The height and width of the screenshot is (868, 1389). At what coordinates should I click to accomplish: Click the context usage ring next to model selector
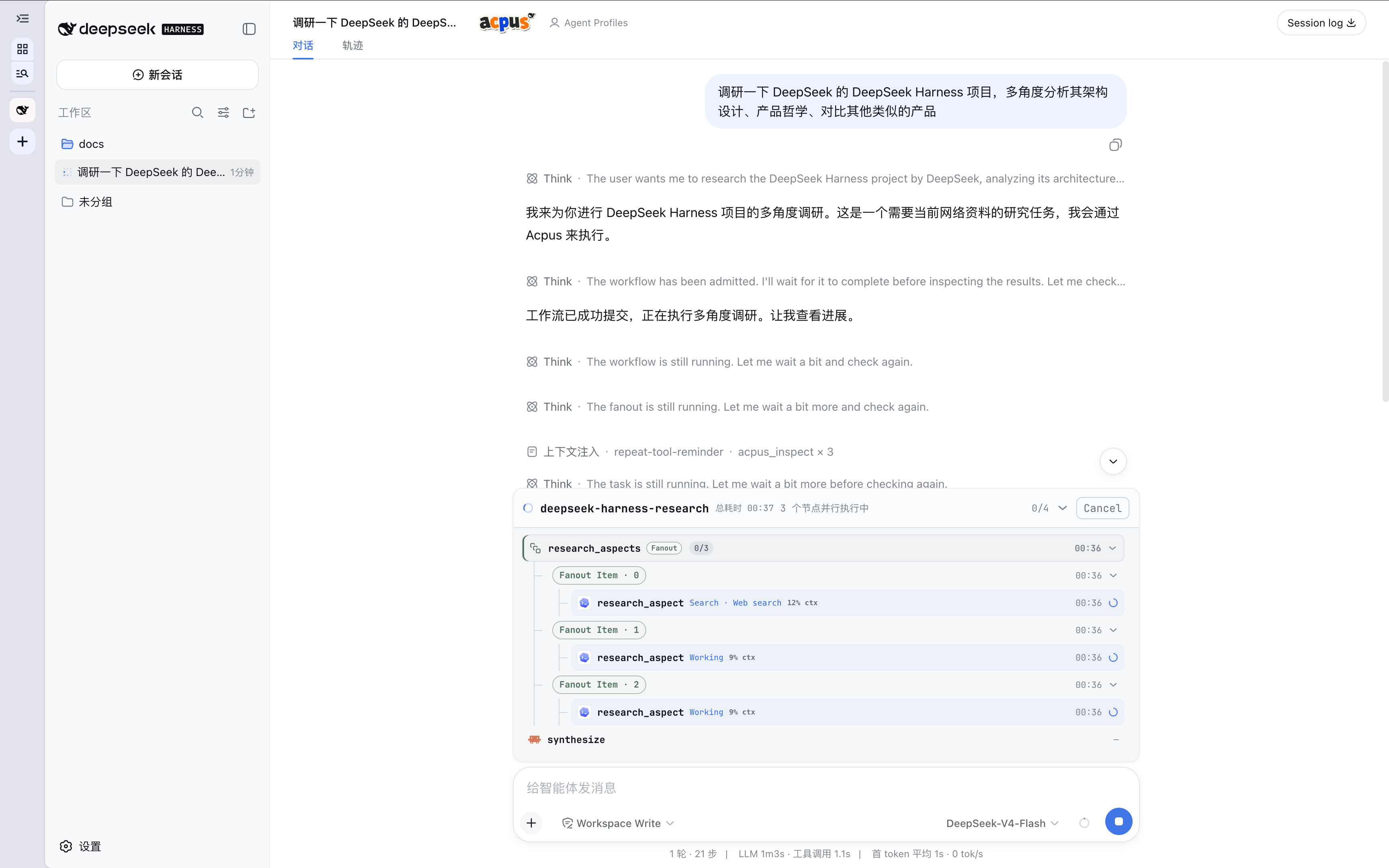coord(1084,823)
